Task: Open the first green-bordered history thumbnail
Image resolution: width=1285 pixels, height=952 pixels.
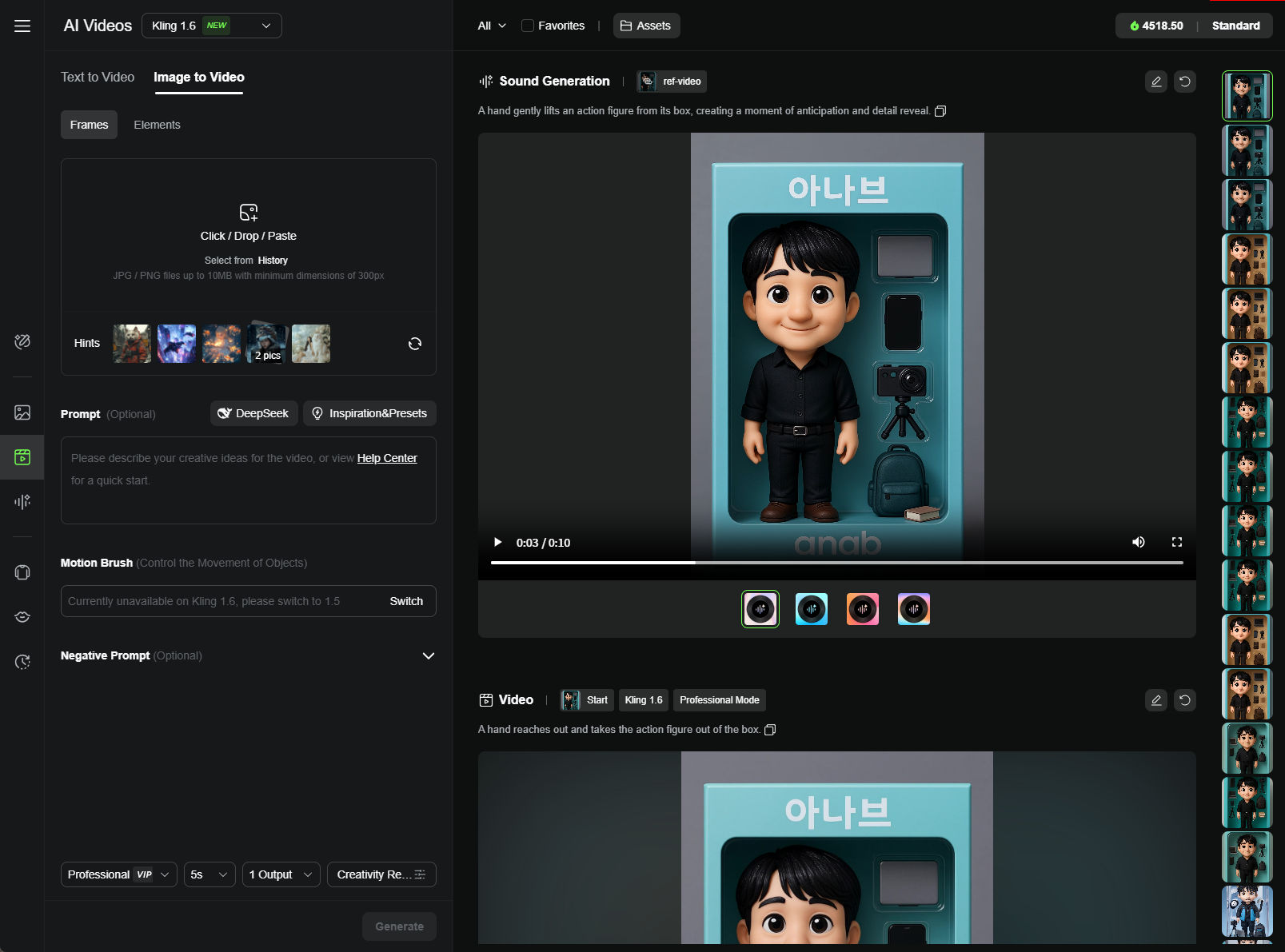Action: pyautogui.click(x=1247, y=96)
